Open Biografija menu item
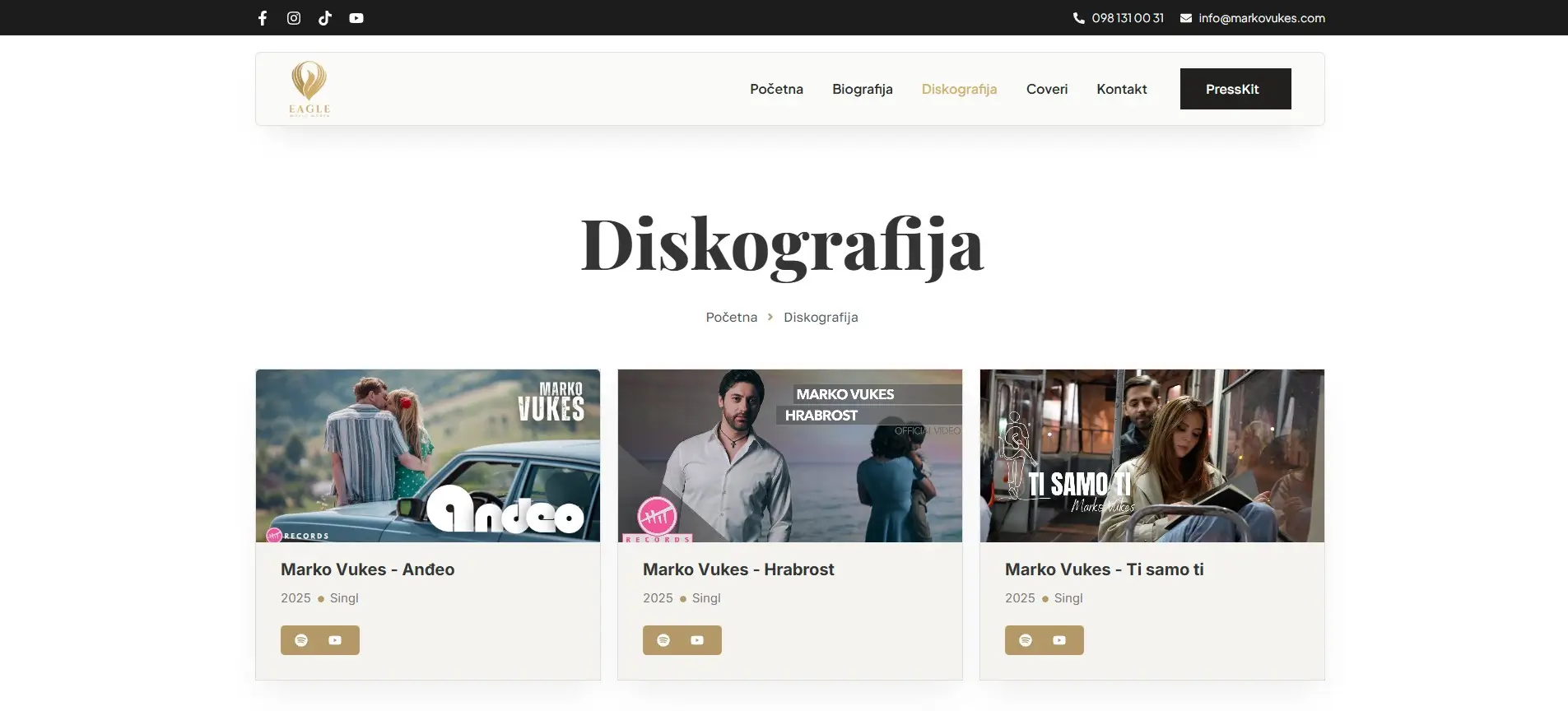This screenshot has width=1568, height=711. tap(862, 89)
